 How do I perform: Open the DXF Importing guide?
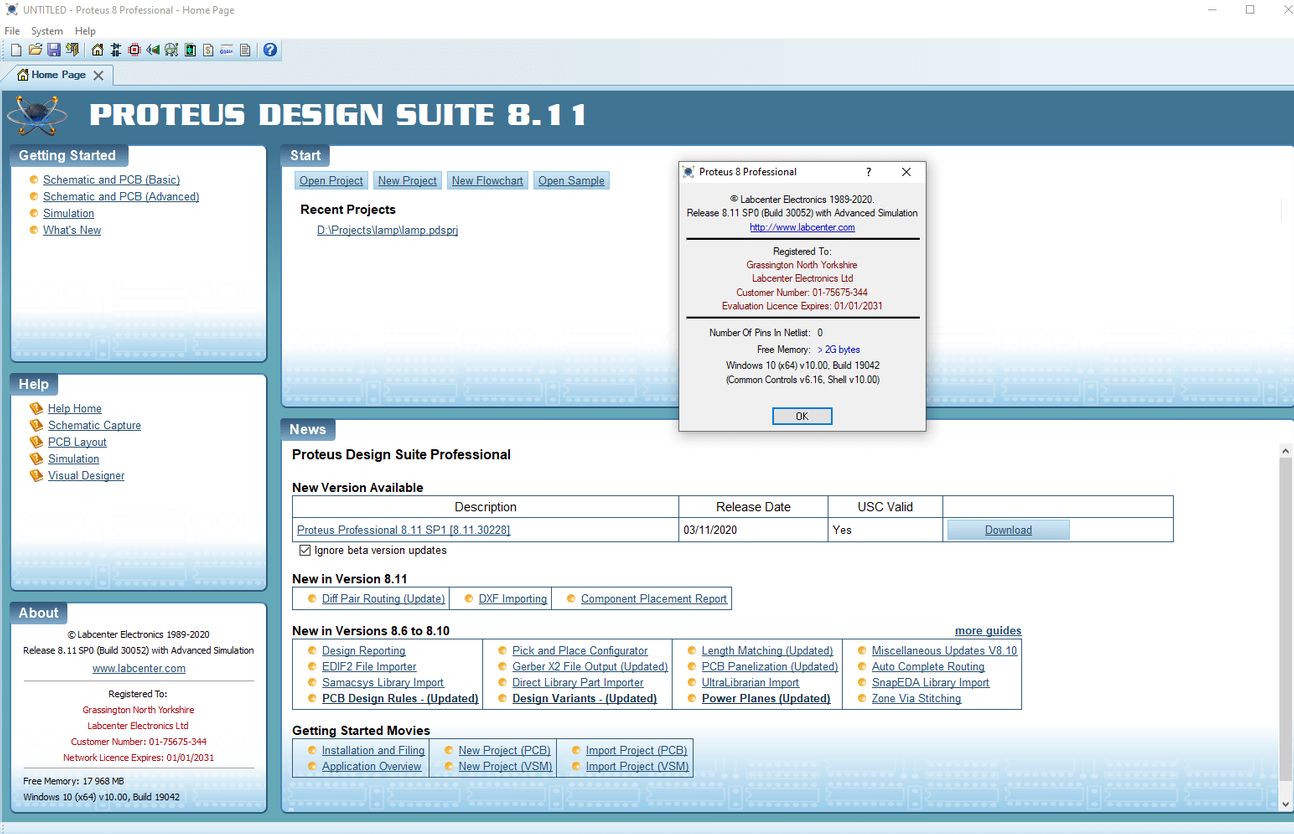tap(512, 599)
